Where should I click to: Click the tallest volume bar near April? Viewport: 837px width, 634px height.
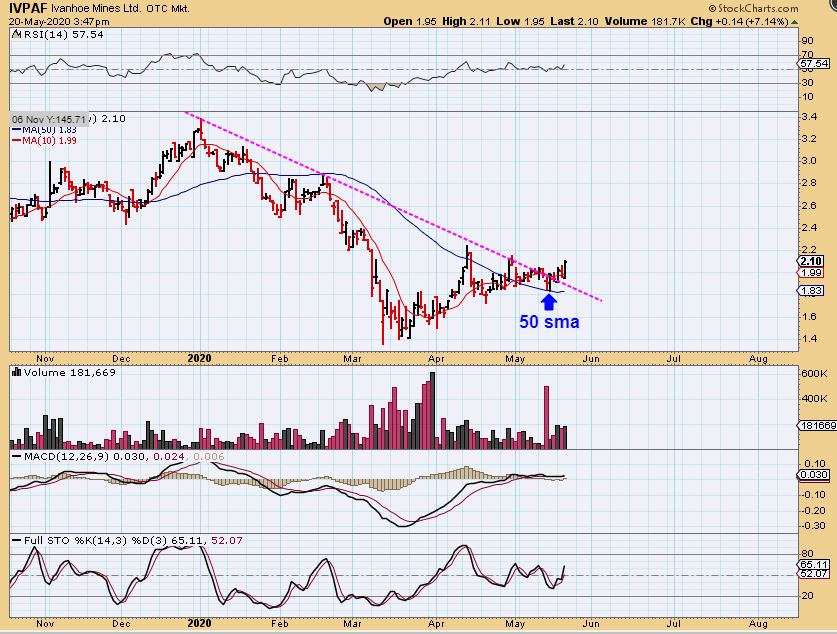pos(432,410)
